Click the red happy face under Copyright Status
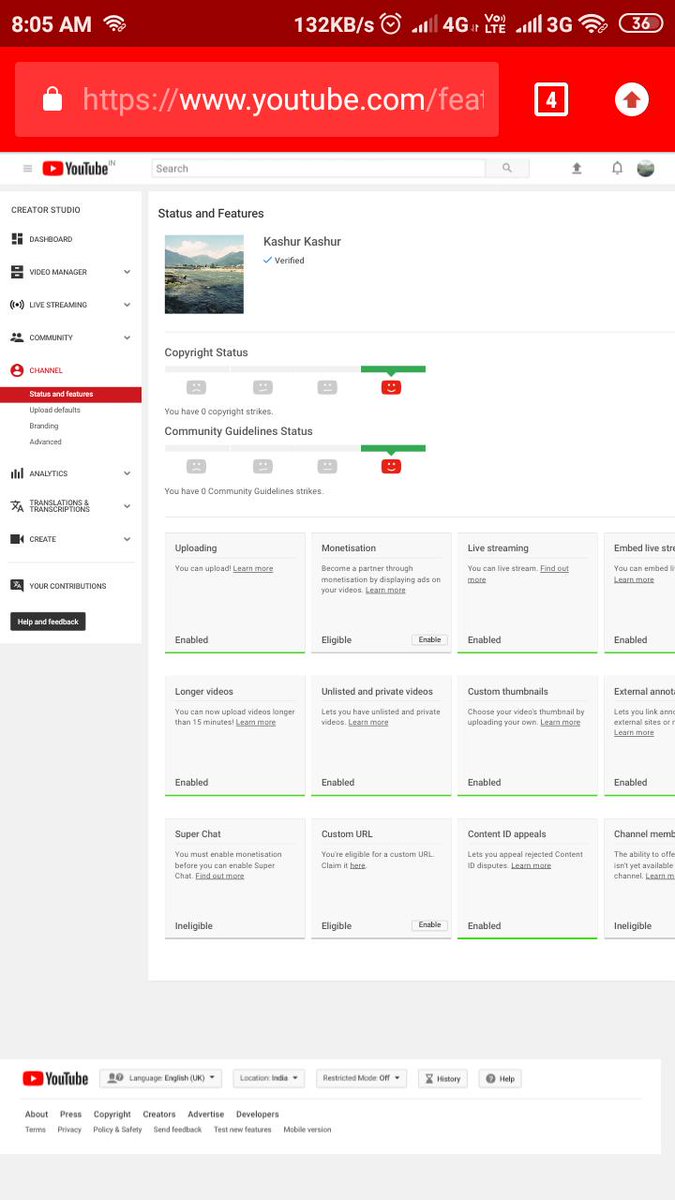Image resolution: width=675 pixels, height=1200 pixels. click(x=391, y=387)
